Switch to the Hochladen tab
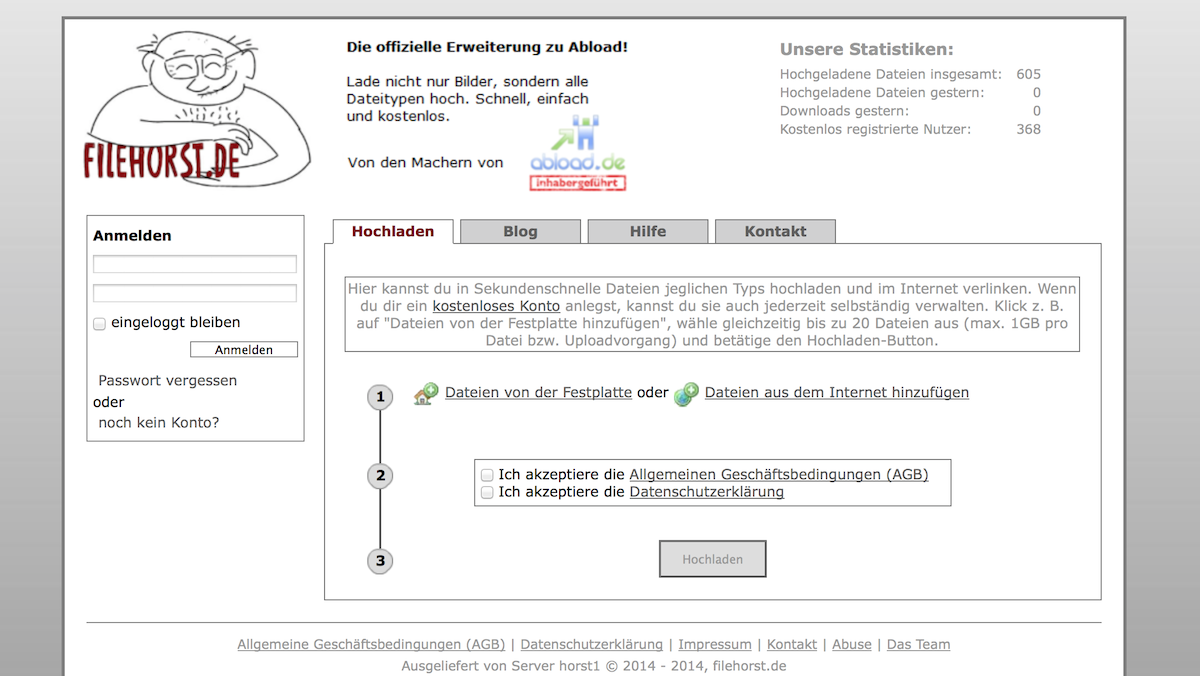This screenshot has width=1200, height=676. pyautogui.click(x=393, y=231)
